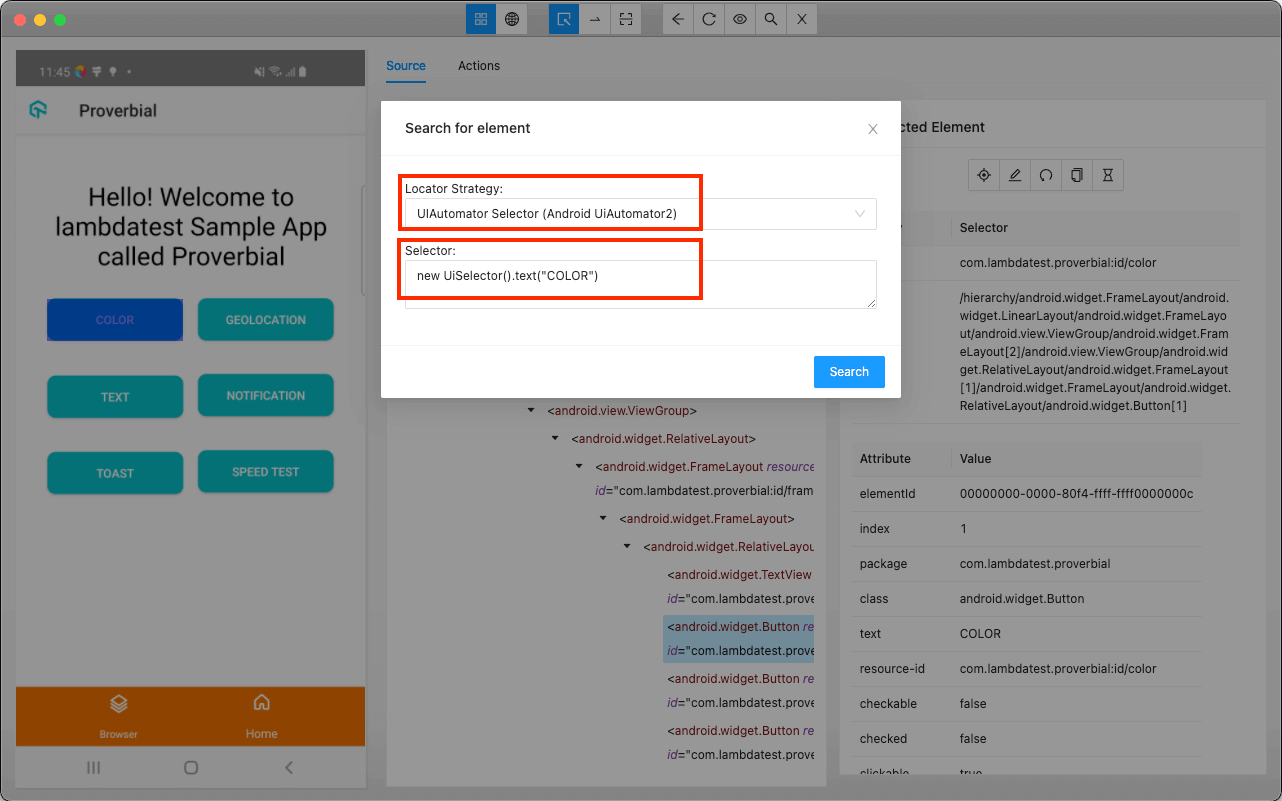Copy element attributes using the copy icon

pyautogui.click(x=1076, y=174)
